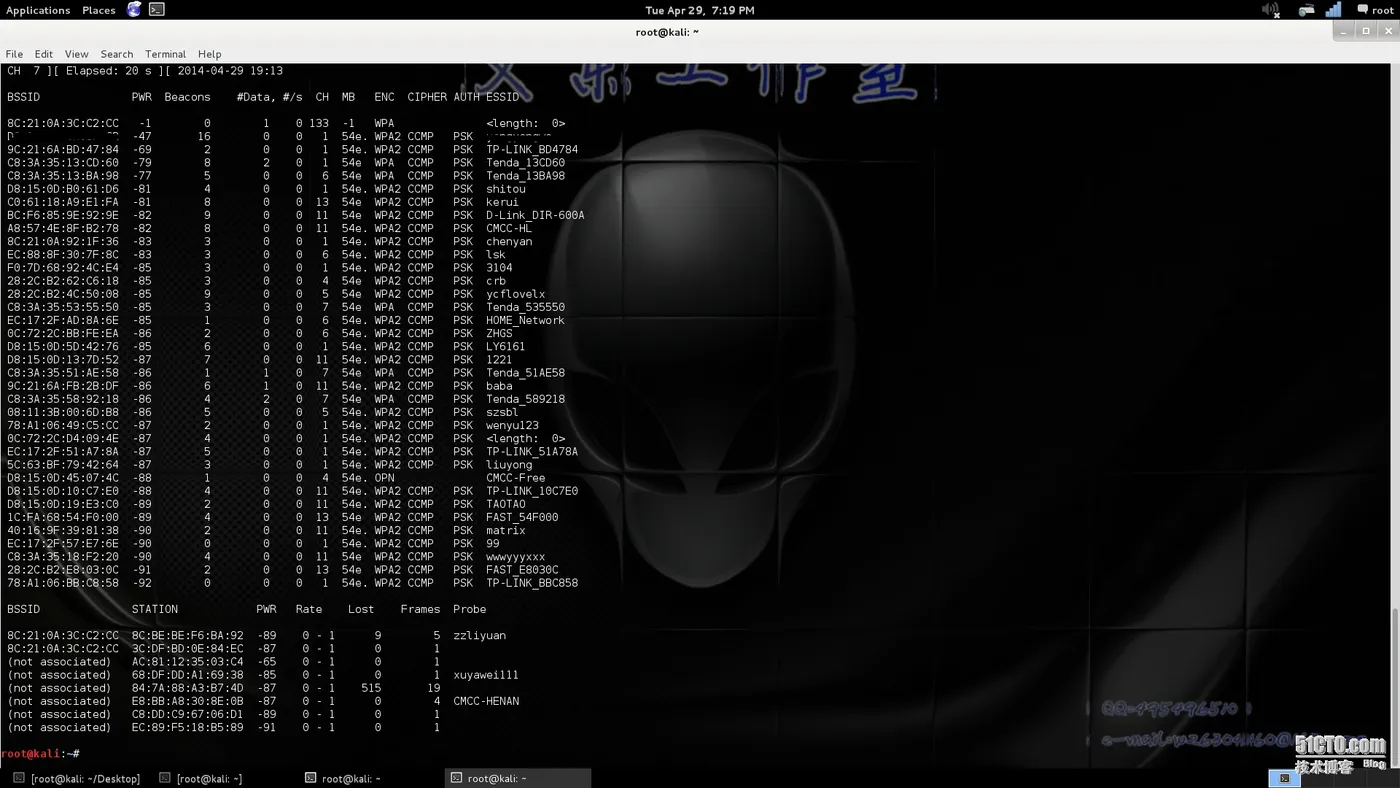Click the ESSID CMCC-HL
Image resolution: width=1400 pixels, height=788 pixels.
[509, 228]
